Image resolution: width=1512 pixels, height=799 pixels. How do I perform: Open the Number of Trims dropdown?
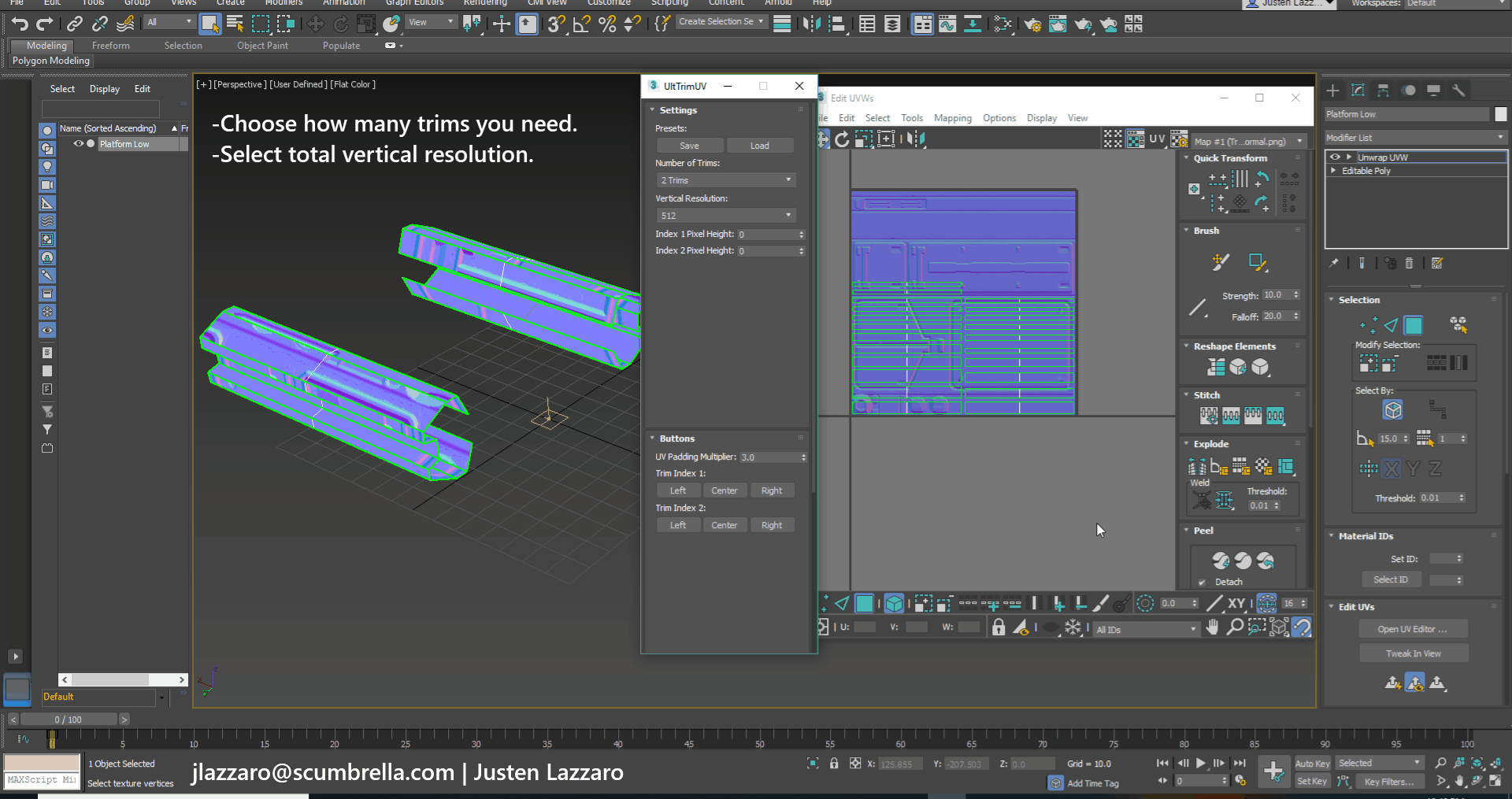click(x=725, y=180)
